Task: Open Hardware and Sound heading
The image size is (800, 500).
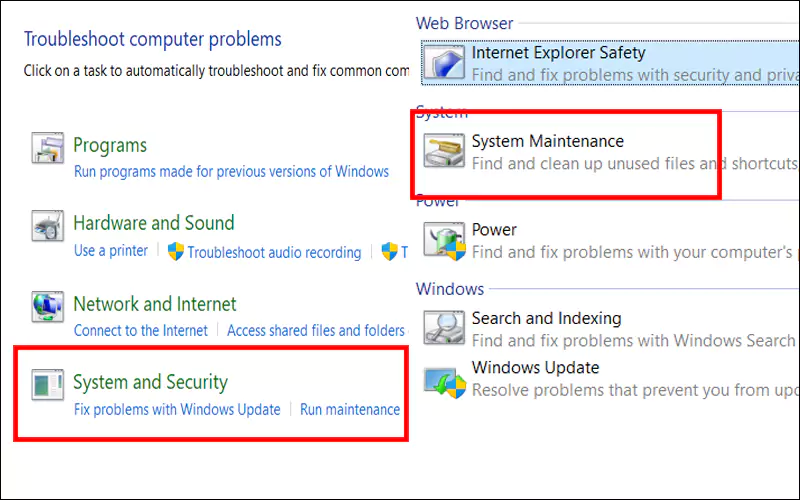Action: (x=154, y=223)
